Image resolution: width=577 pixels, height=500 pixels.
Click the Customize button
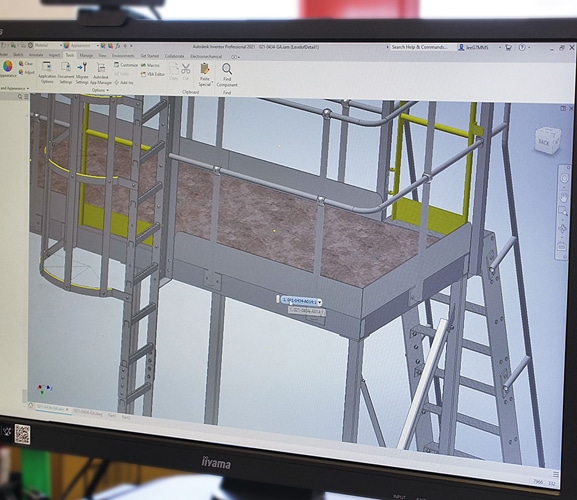tap(126, 65)
